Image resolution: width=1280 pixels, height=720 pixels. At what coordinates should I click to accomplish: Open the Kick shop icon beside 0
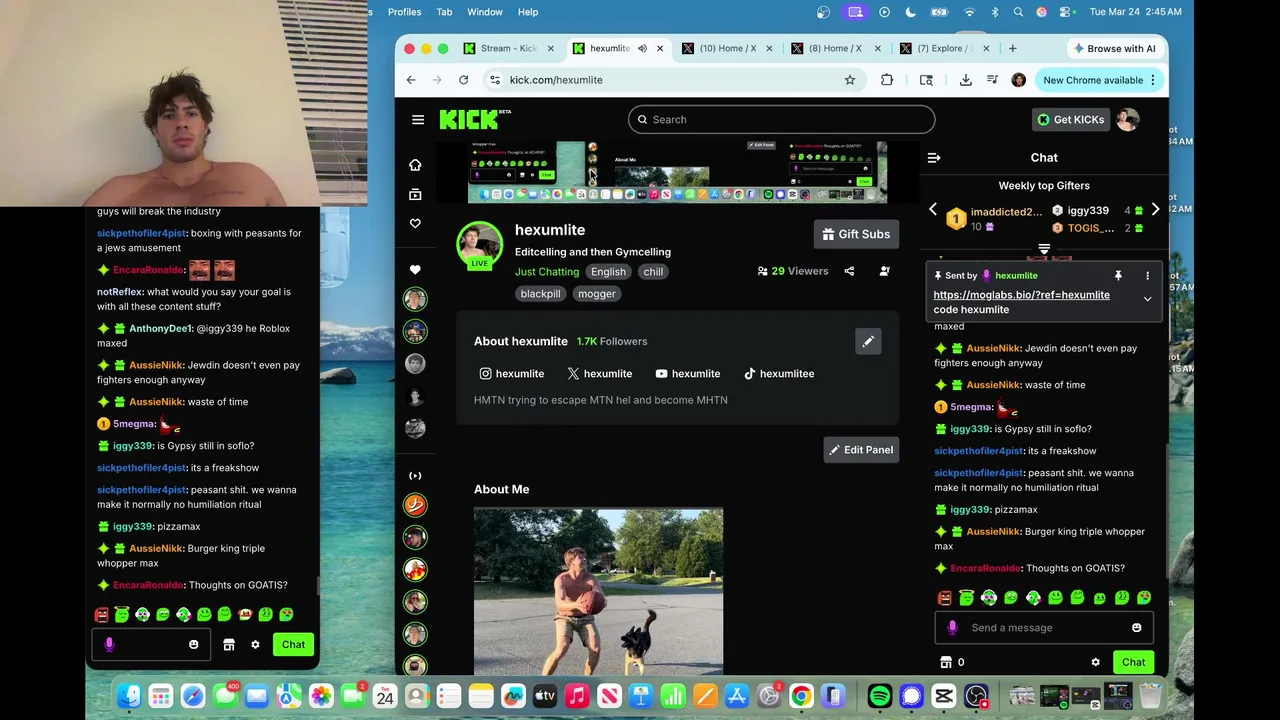pos(946,662)
